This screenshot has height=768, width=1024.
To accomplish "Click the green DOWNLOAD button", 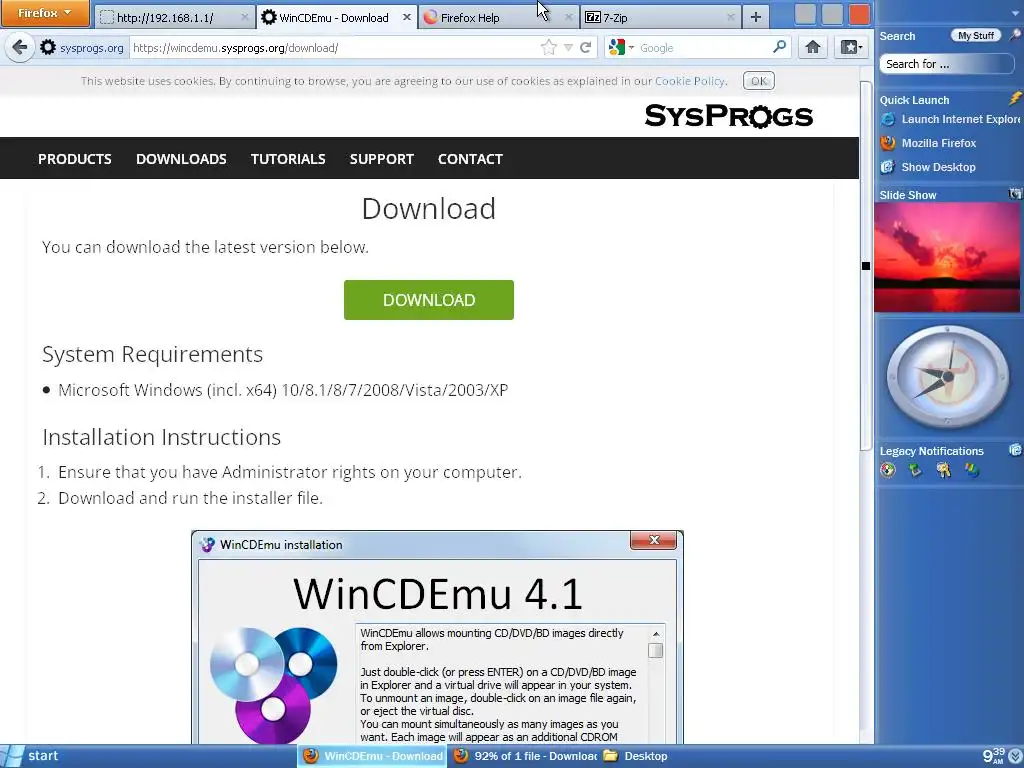I will 428,300.
